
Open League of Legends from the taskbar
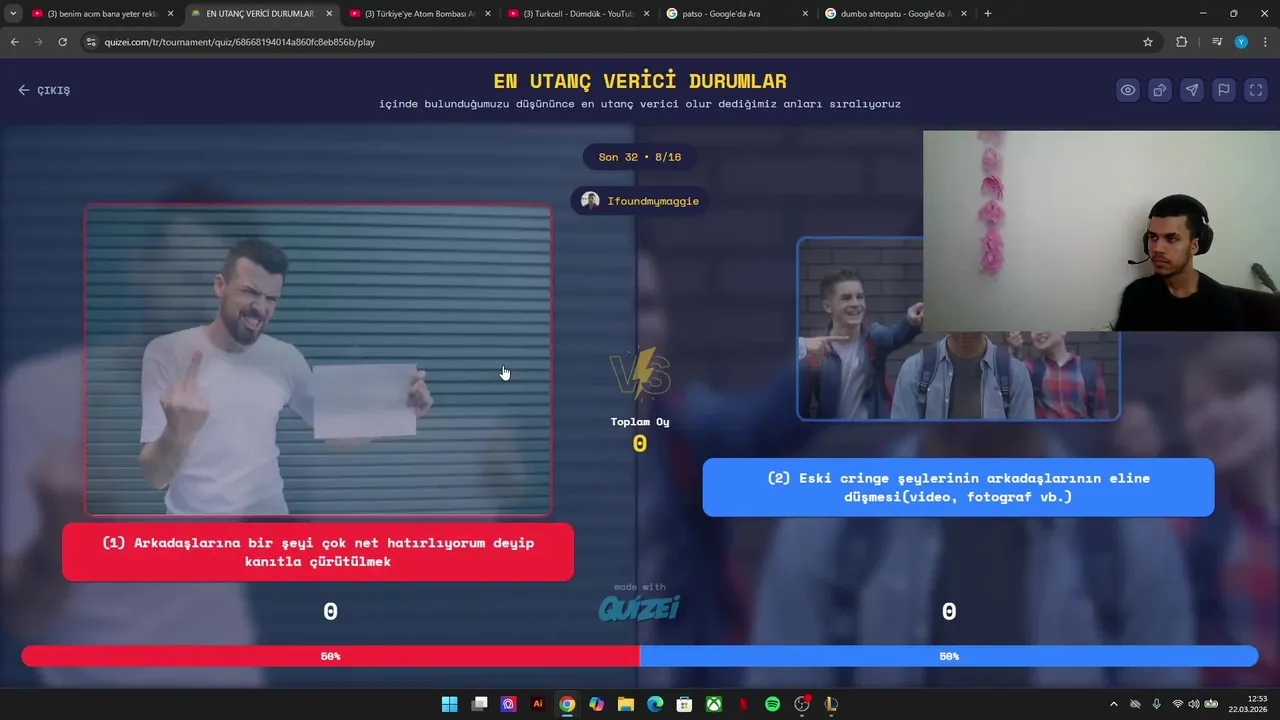point(831,704)
